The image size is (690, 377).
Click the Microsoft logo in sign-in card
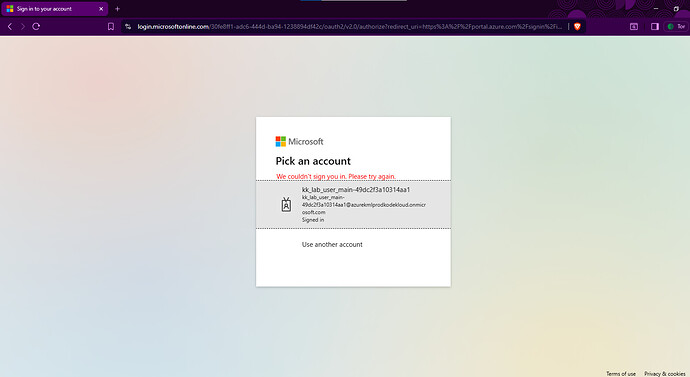click(x=299, y=141)
